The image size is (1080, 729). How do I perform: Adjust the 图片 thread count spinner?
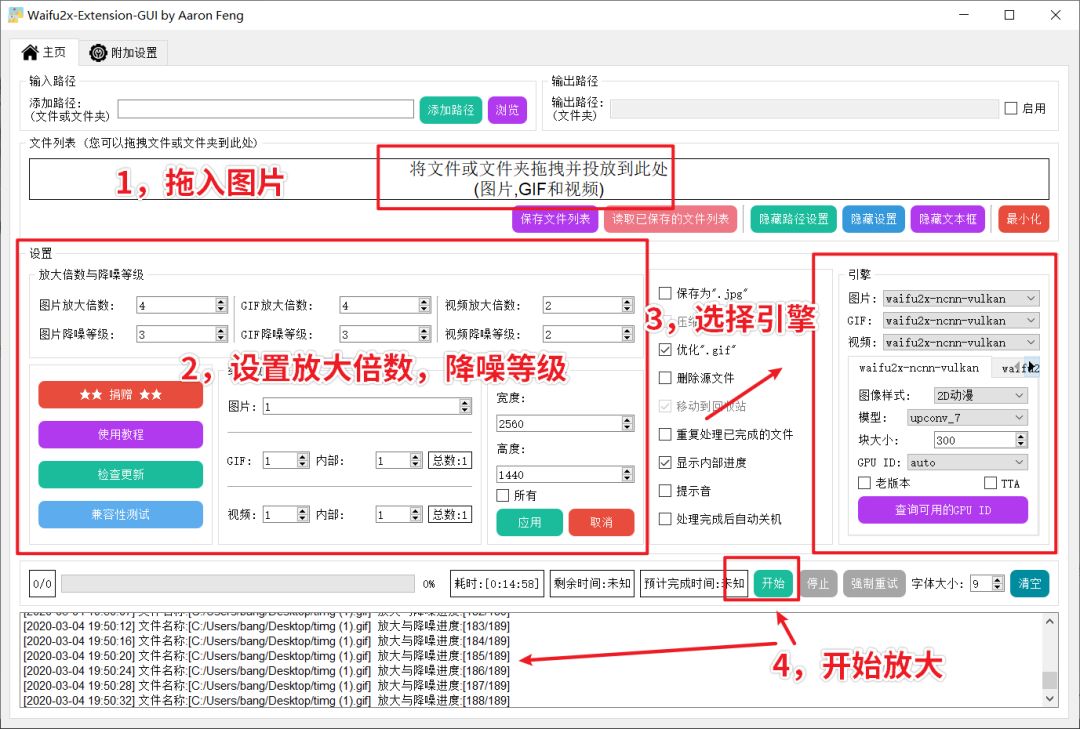click(367, 407)
